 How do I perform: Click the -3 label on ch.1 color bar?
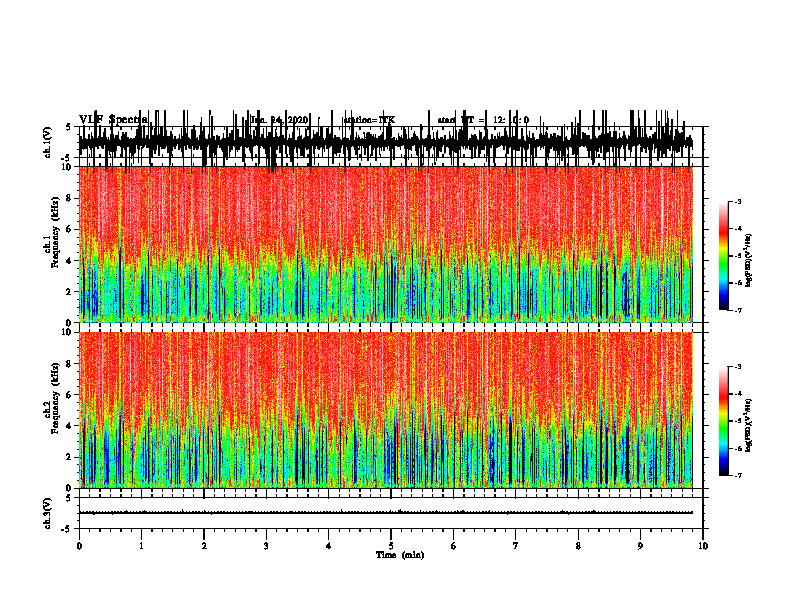point(738,201)
